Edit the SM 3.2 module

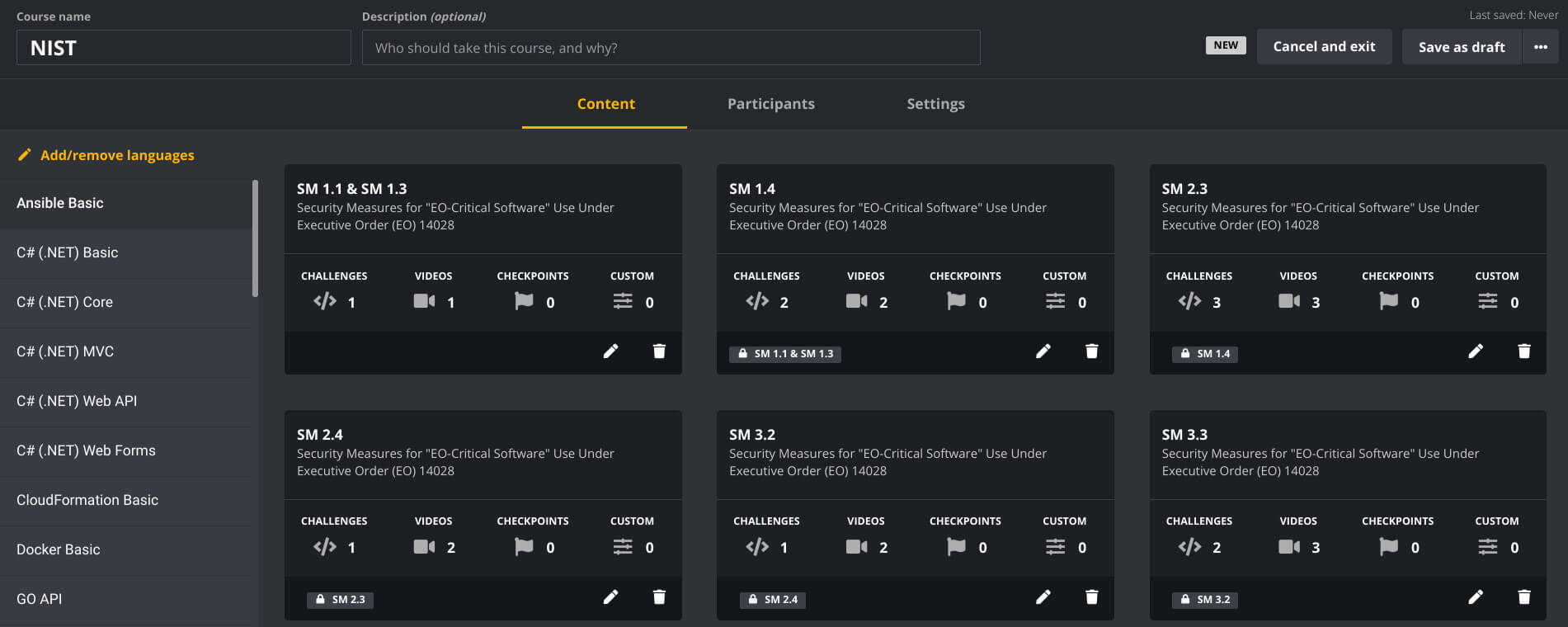[1043, 596]
